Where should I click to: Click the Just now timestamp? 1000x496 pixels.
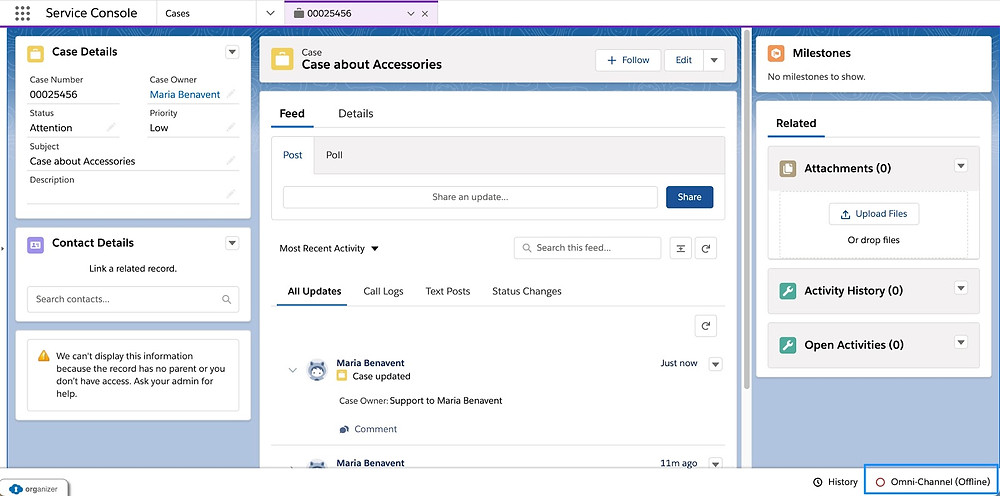[x=679, y=363]
